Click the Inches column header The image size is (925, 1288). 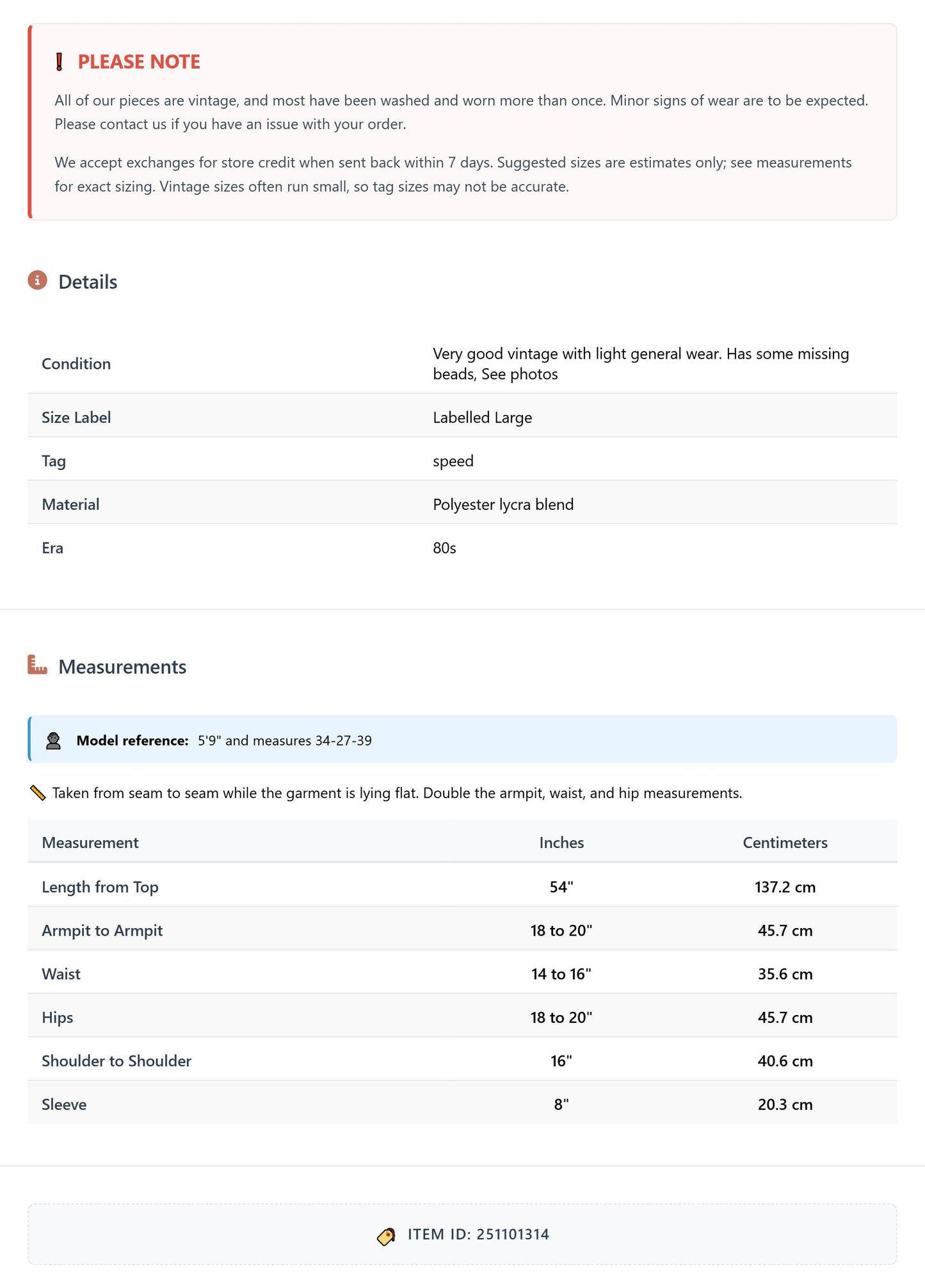[x=561, y=842]
